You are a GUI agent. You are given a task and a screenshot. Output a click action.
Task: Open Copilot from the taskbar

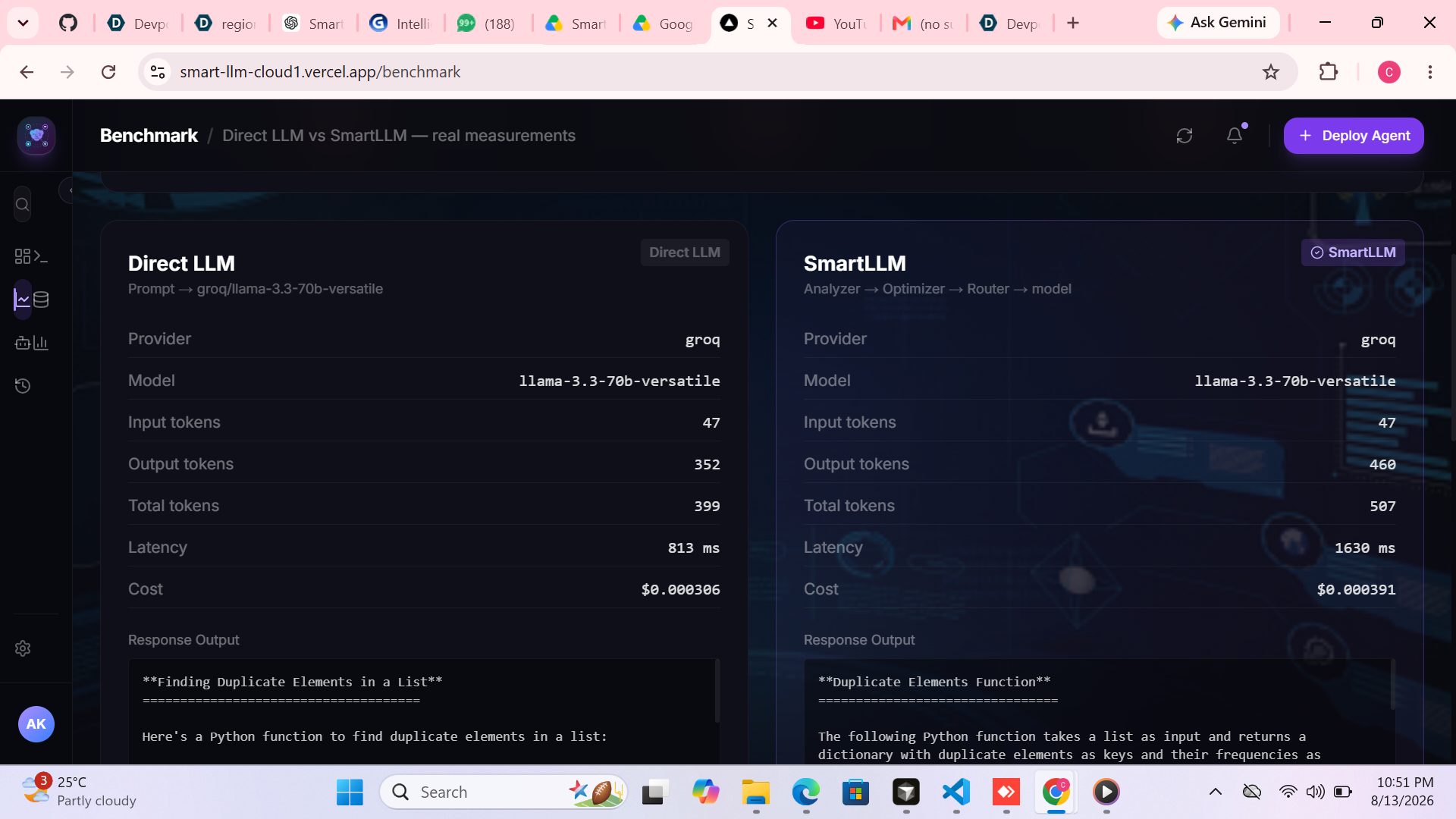[x=706, y=792]
